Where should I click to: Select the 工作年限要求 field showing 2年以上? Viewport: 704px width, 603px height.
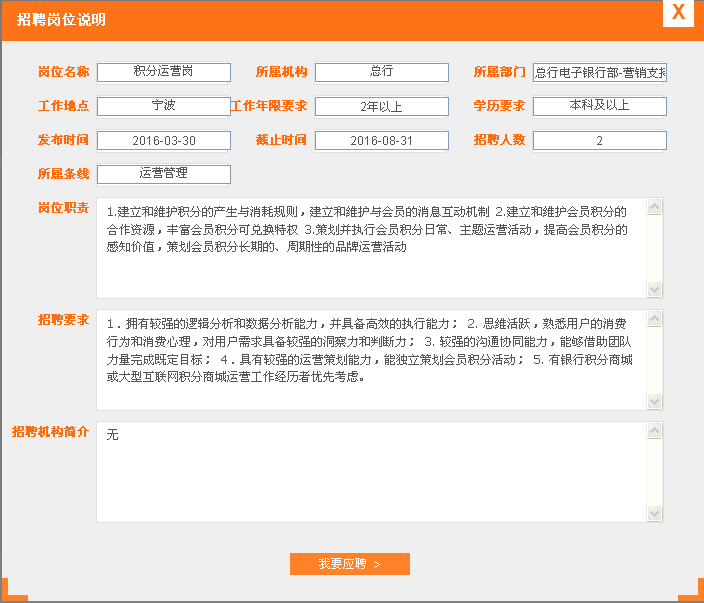coord(382,106)
